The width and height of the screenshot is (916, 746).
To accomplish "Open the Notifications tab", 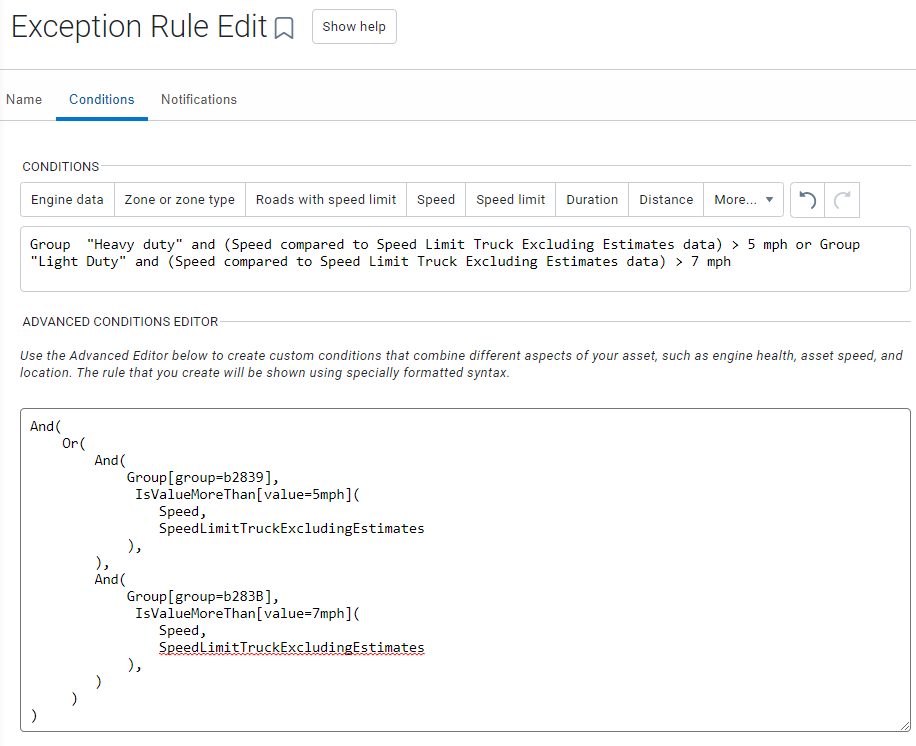I will coord(199,99).
